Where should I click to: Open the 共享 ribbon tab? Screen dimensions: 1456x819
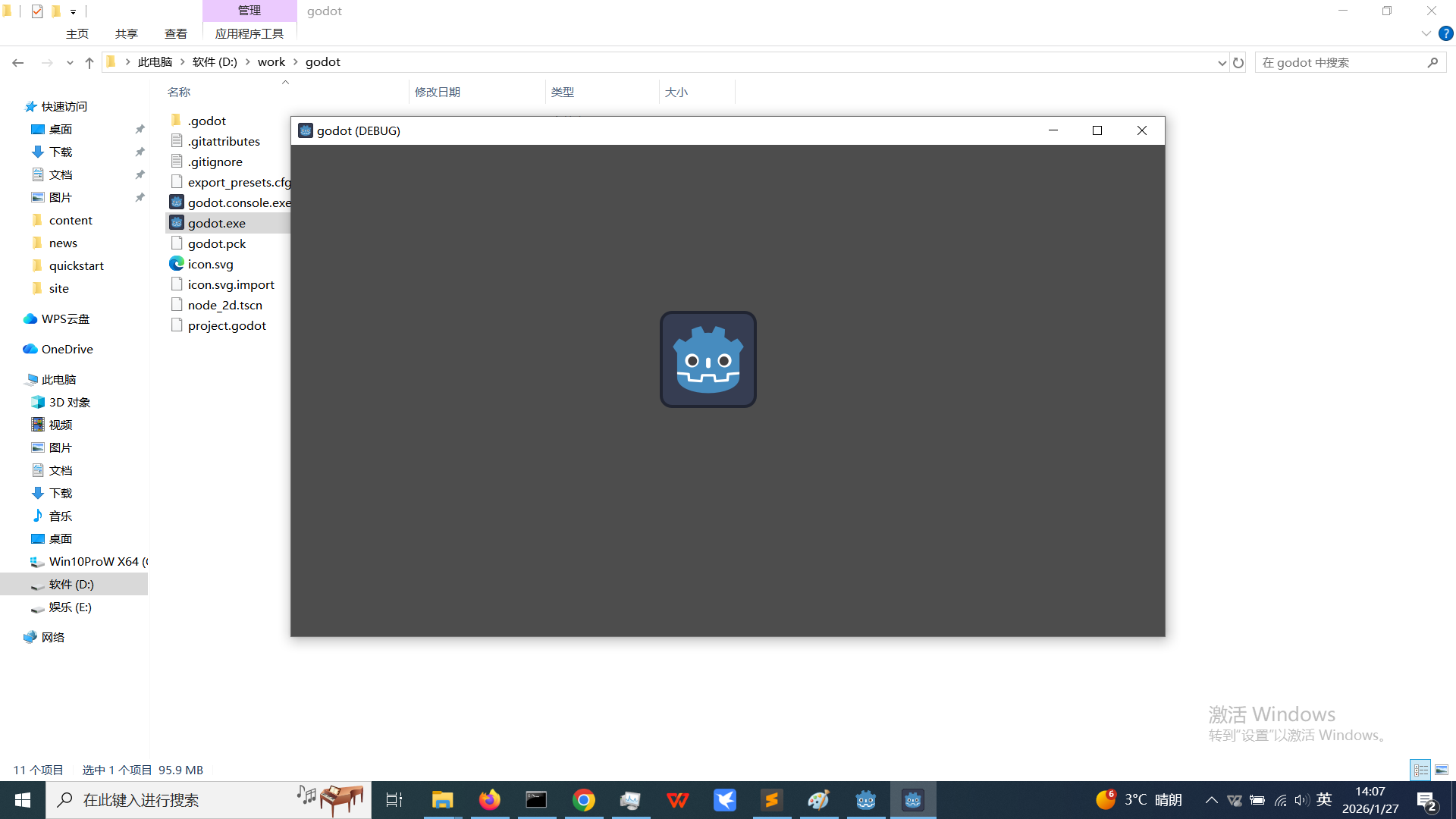click(126, 33)
